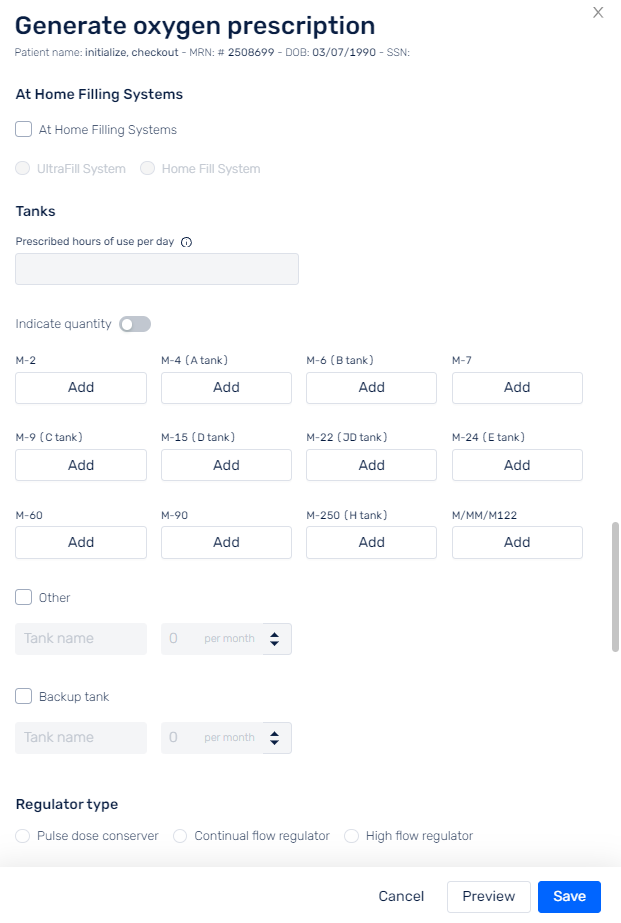Cancel the prescription form

coord(401,896)
